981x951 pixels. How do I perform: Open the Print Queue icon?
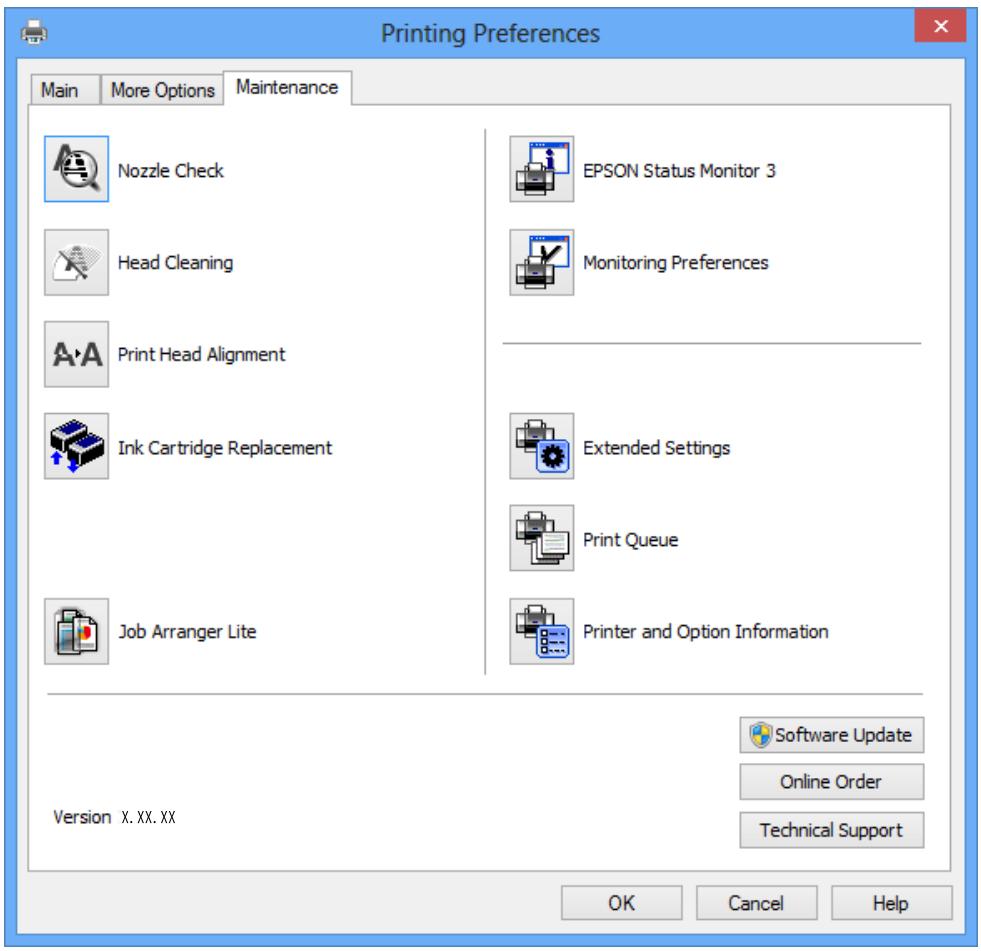point(541,538)
